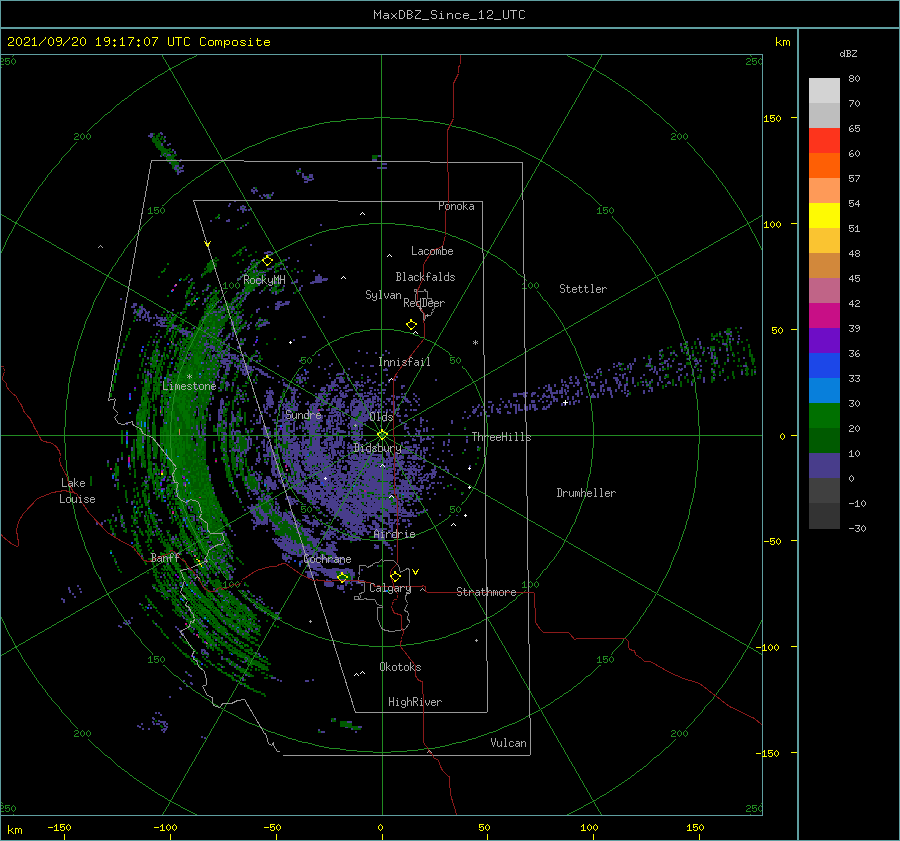Click the -150 tick on bottom axis
The width and height of the screenshot is (900, 841).
tap(59, 828)
